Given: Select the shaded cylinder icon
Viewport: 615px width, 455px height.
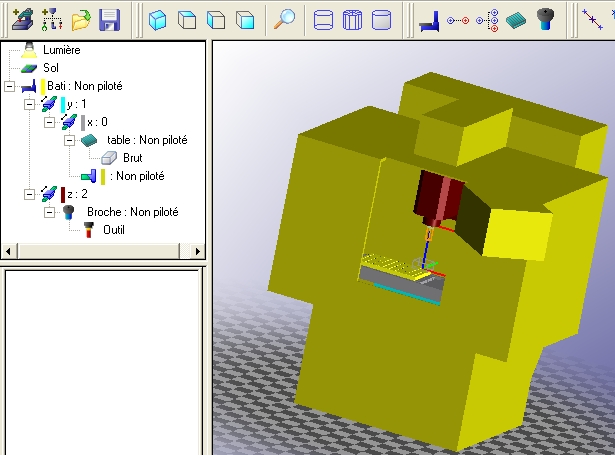Looking at the screenshot, I should (381, 20).
